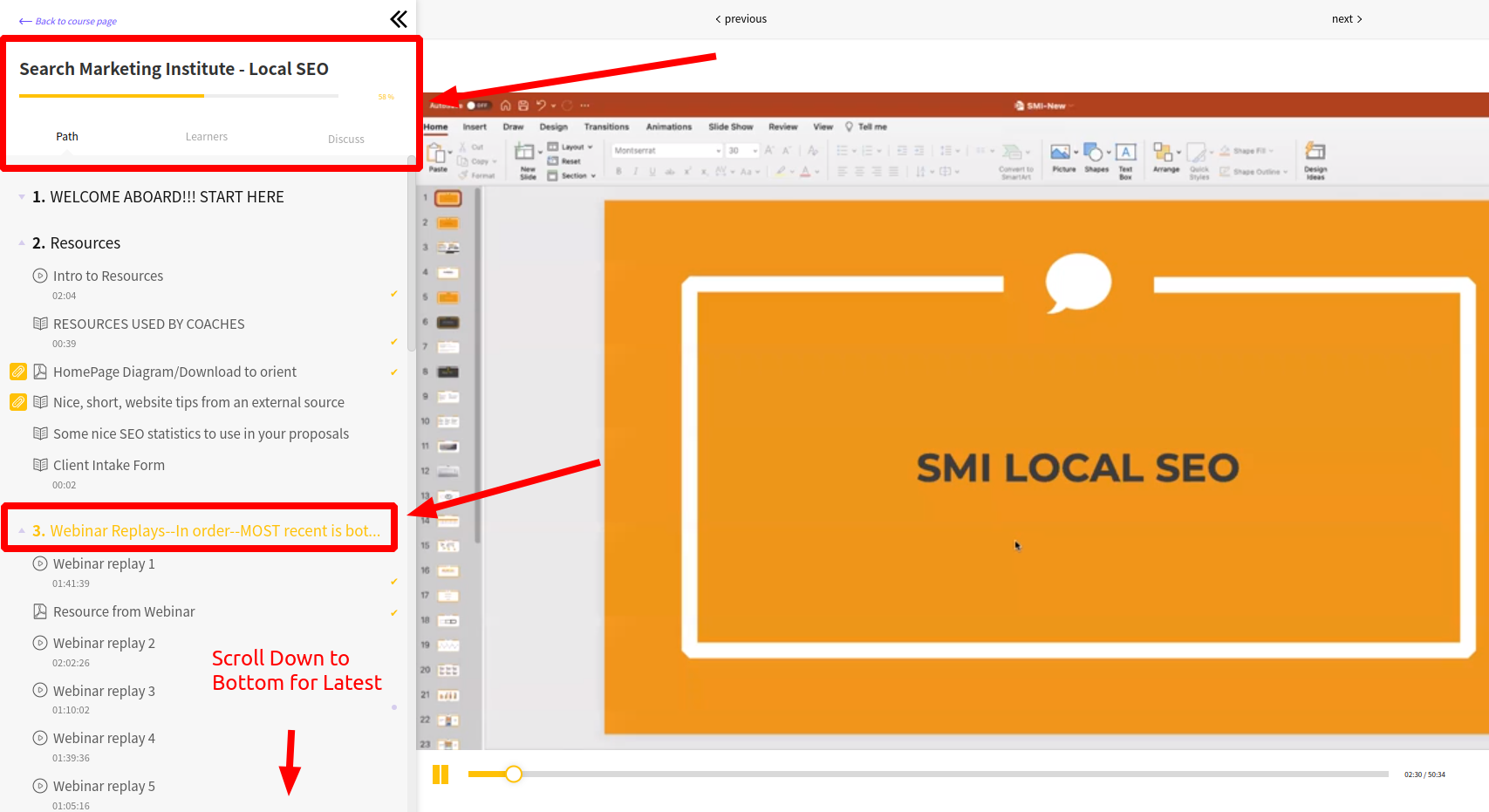Click PDF icon for Resource from Webinar
The width and height of the screenshot is (1489, 812).
pyautogui.click(x=40, y=611)
